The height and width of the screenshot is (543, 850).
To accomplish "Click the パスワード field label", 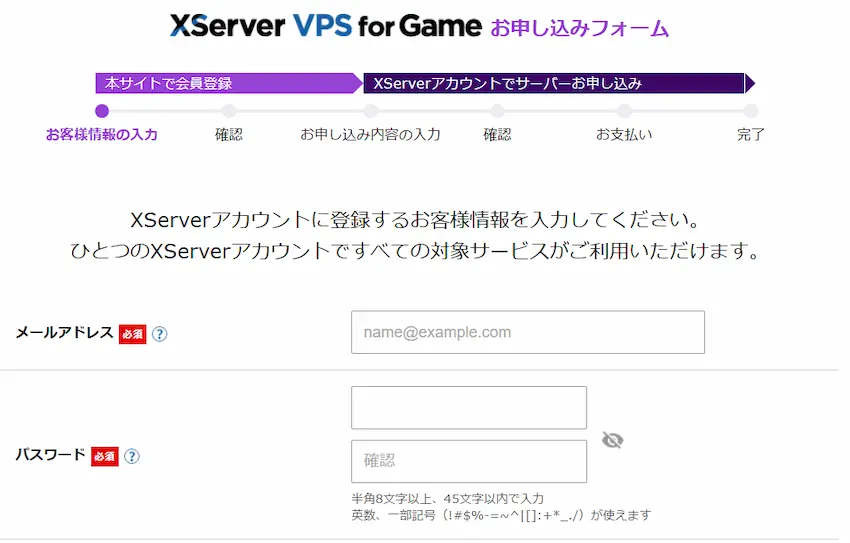I will pyautogui.click(x=50, y=455).
